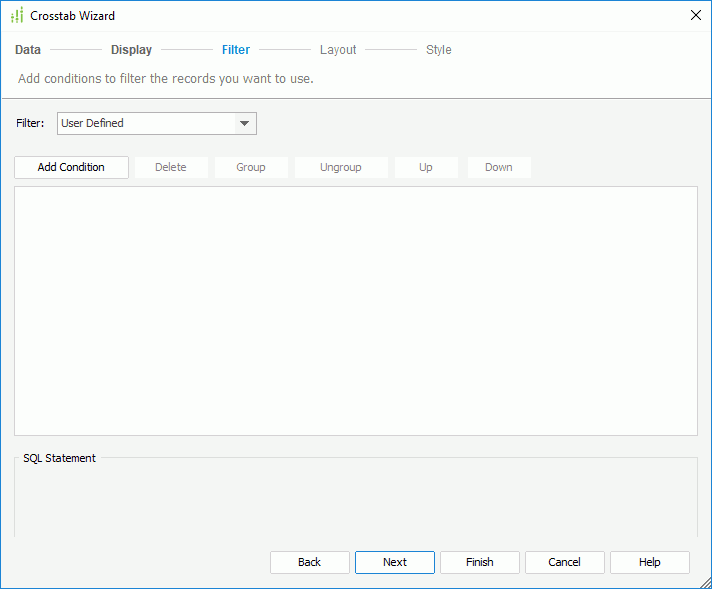Click Finish to complete the wizard
712x589 pixels.
point(480,562)
